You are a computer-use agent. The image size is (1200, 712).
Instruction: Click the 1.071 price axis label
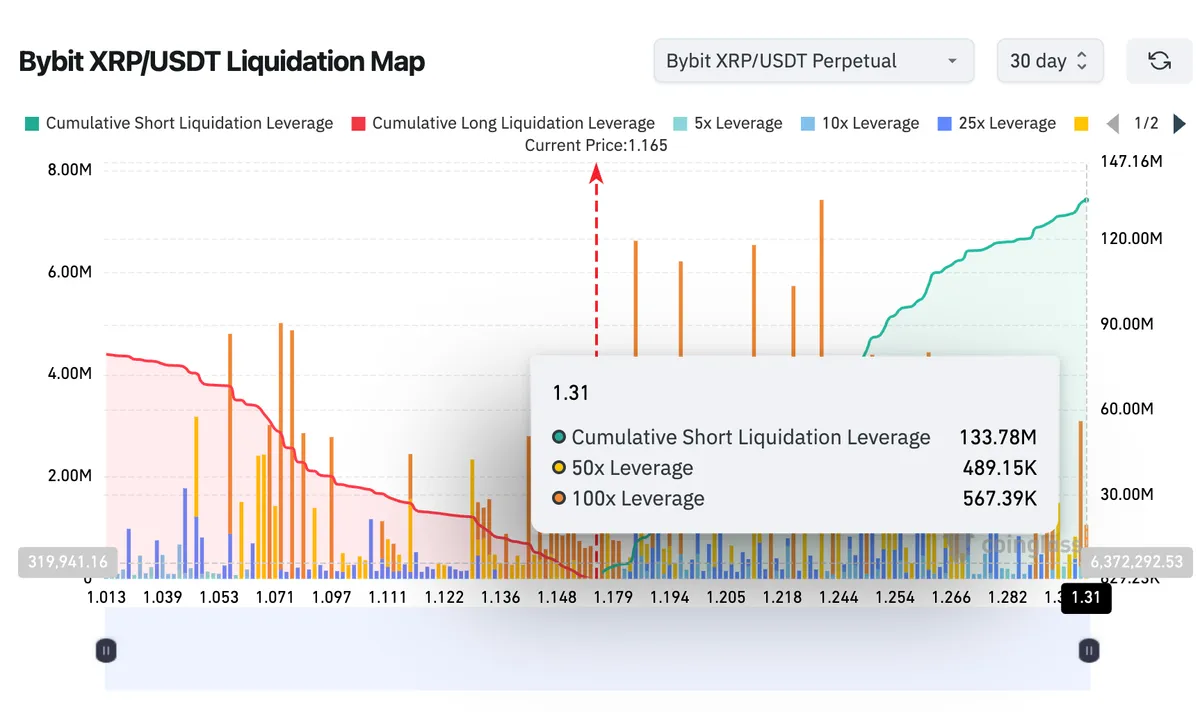(275, 597)
